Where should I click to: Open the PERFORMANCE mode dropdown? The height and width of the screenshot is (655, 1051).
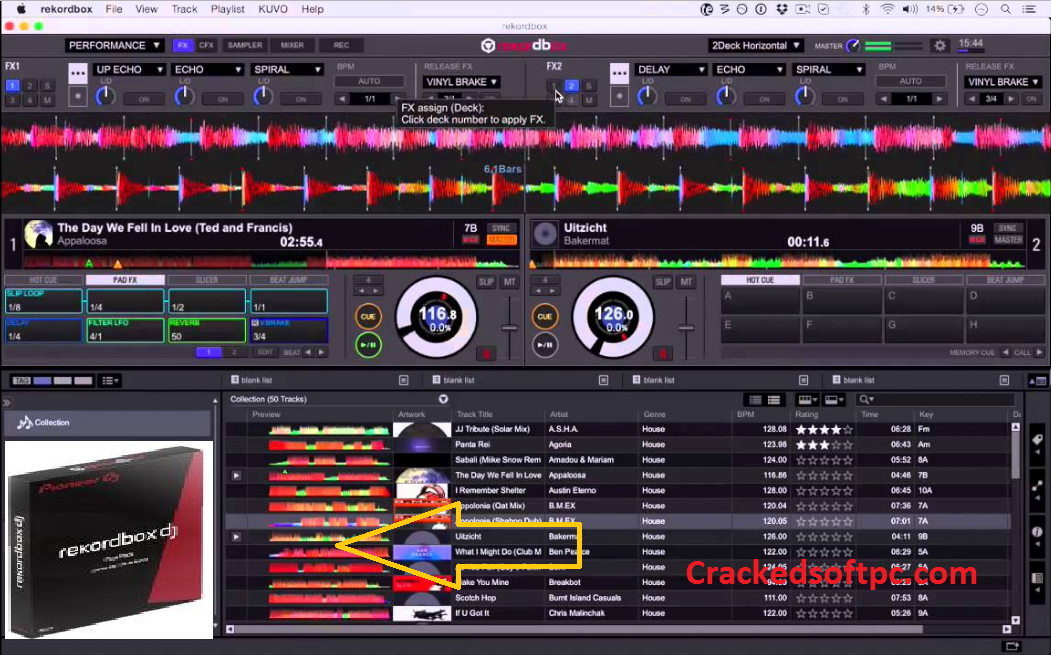point(114,45)
